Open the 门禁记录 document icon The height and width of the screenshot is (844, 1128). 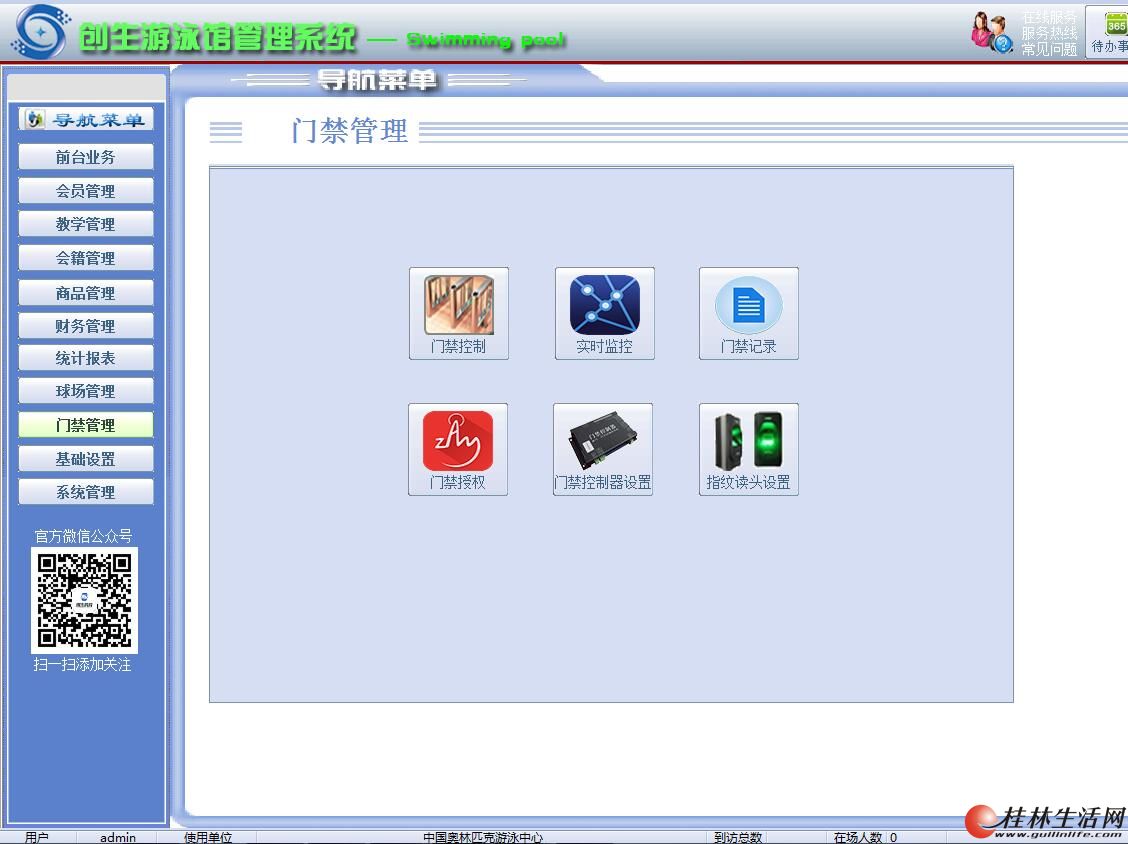pyautogui.click(x=748, y=312)
